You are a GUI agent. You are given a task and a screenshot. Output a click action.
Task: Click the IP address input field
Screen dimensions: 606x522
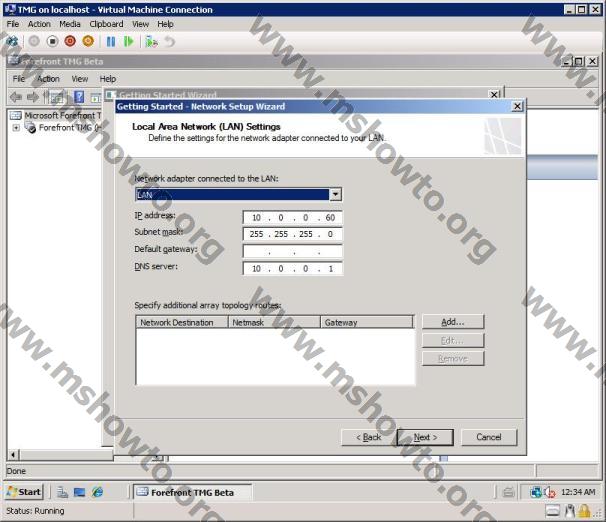click(293, 218)
